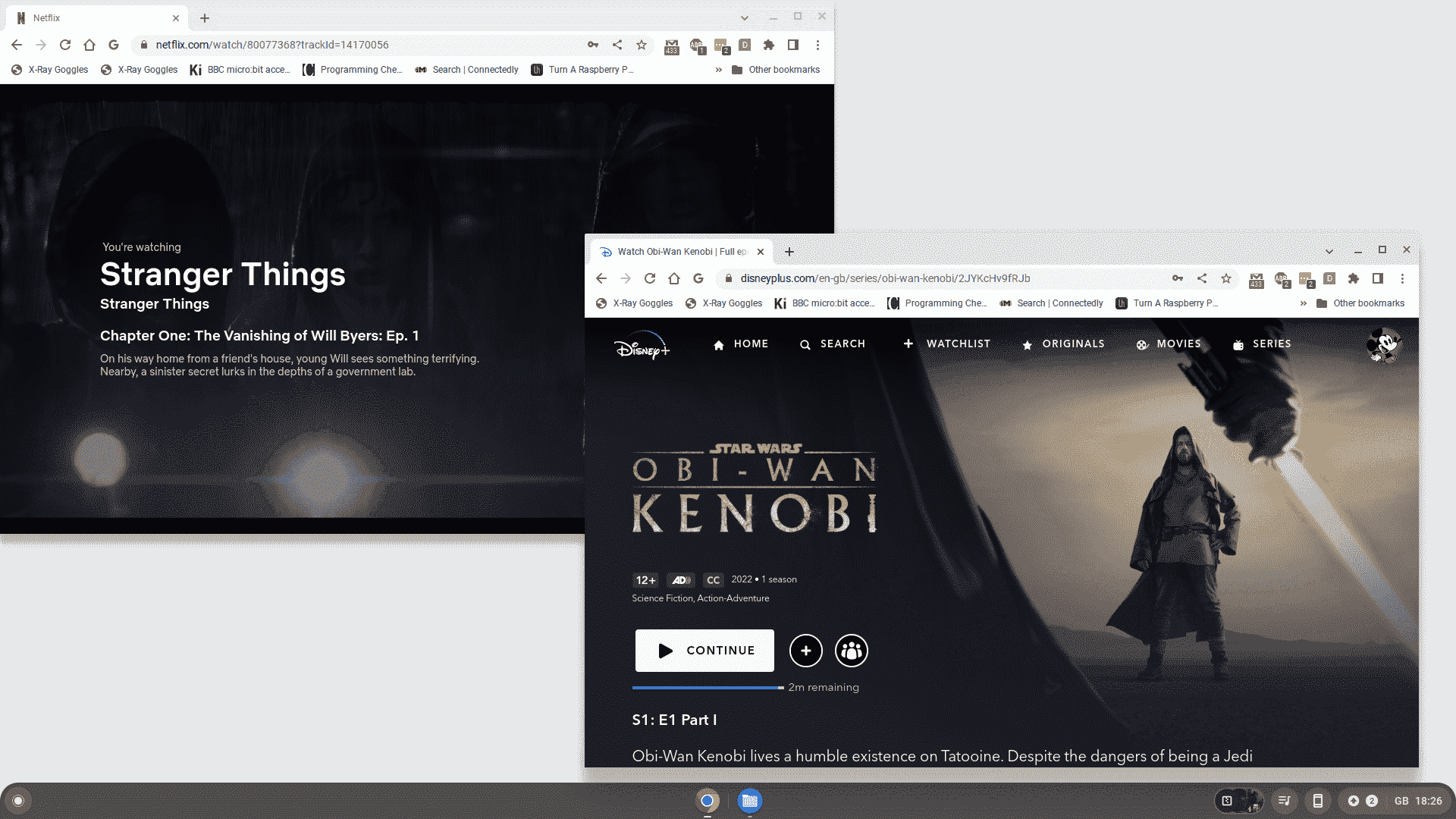Open Programming Che... bookmark in Netflix window
The height and width of the screenshot is (819, 1456).
pyautogui.click(x=352, y=70)
